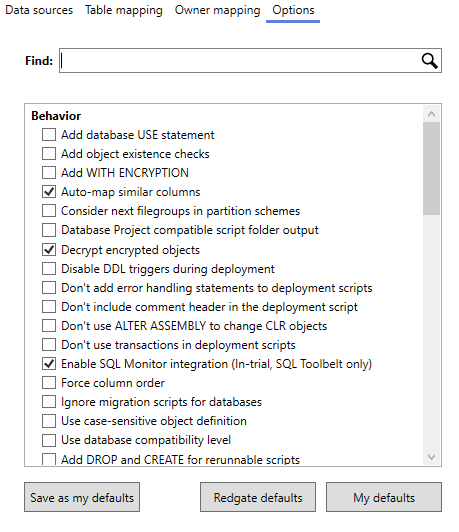Image resolution: width=459 pixels, height=532 pixels.
Task: Click the scrollbar up arrow
Action: click(x=432, y=114)
